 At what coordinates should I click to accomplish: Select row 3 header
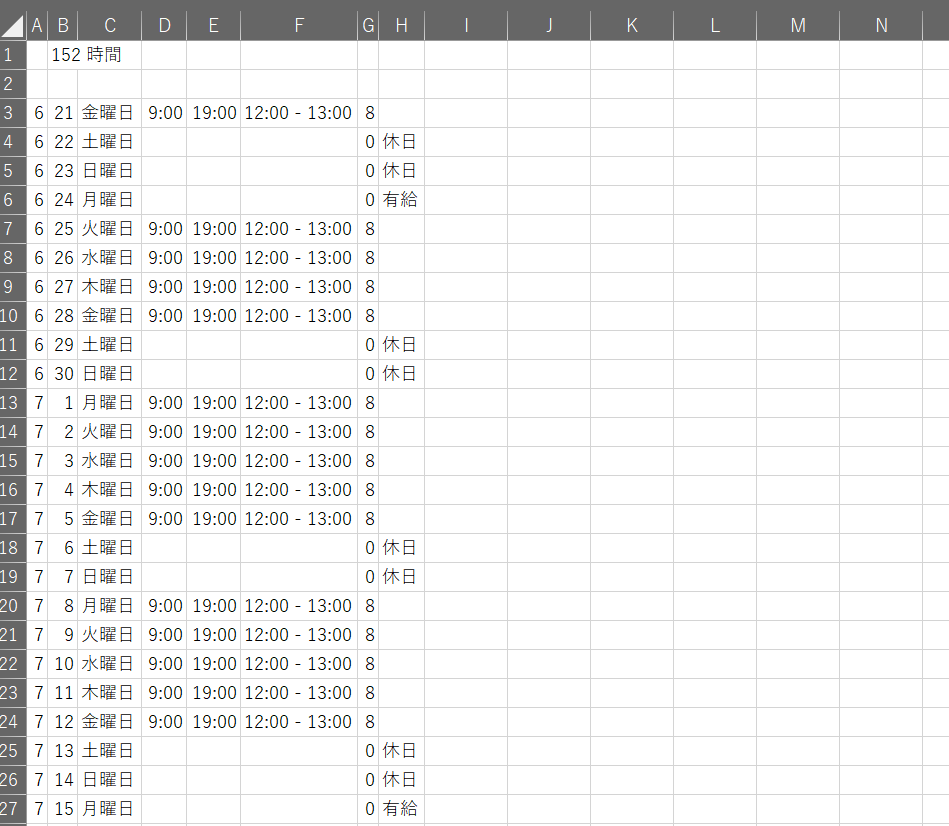[x=13, y=113]
